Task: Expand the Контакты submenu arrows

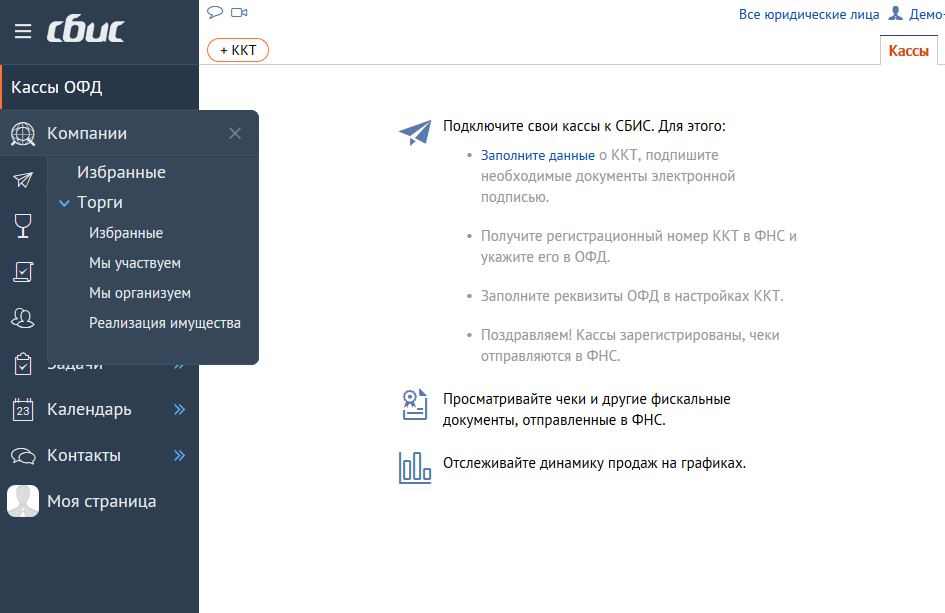Action: pyautogui.click(x=180, y=456)
